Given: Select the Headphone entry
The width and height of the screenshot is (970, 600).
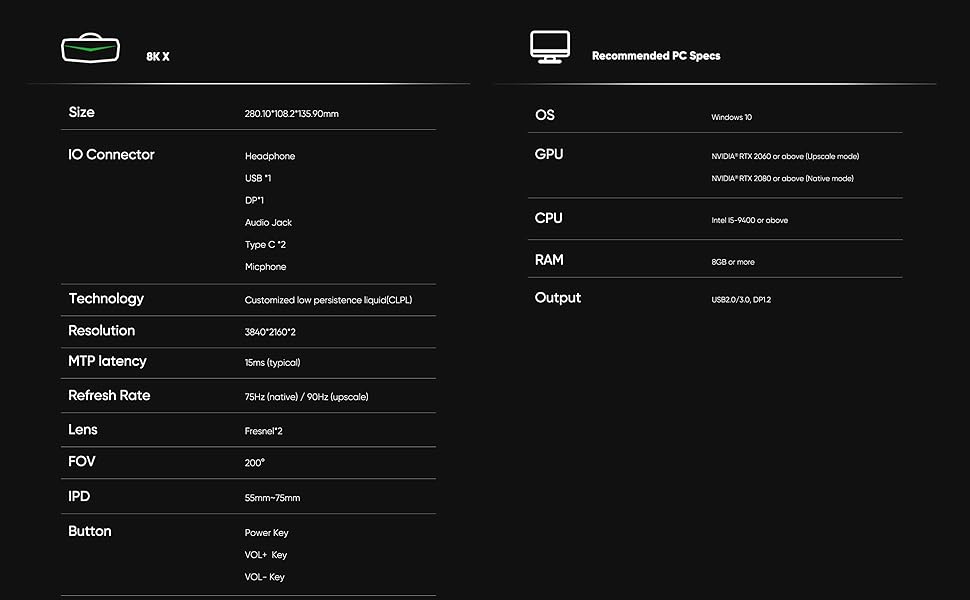Looking at the screenshot, I should coord(270,156).
